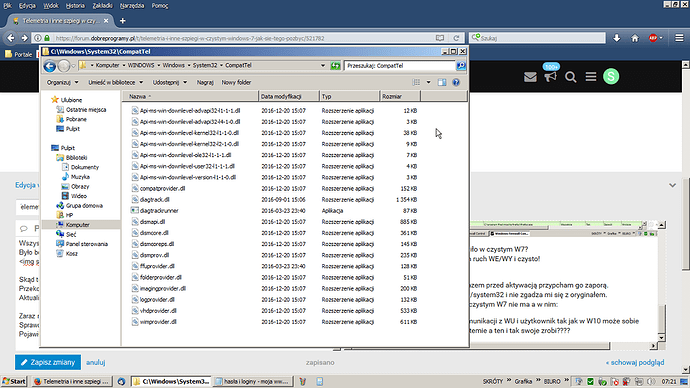This screenshot has width=690, height=388.
Task: Click the Zapisz zmiany button
Action: [x=48, y=362]
